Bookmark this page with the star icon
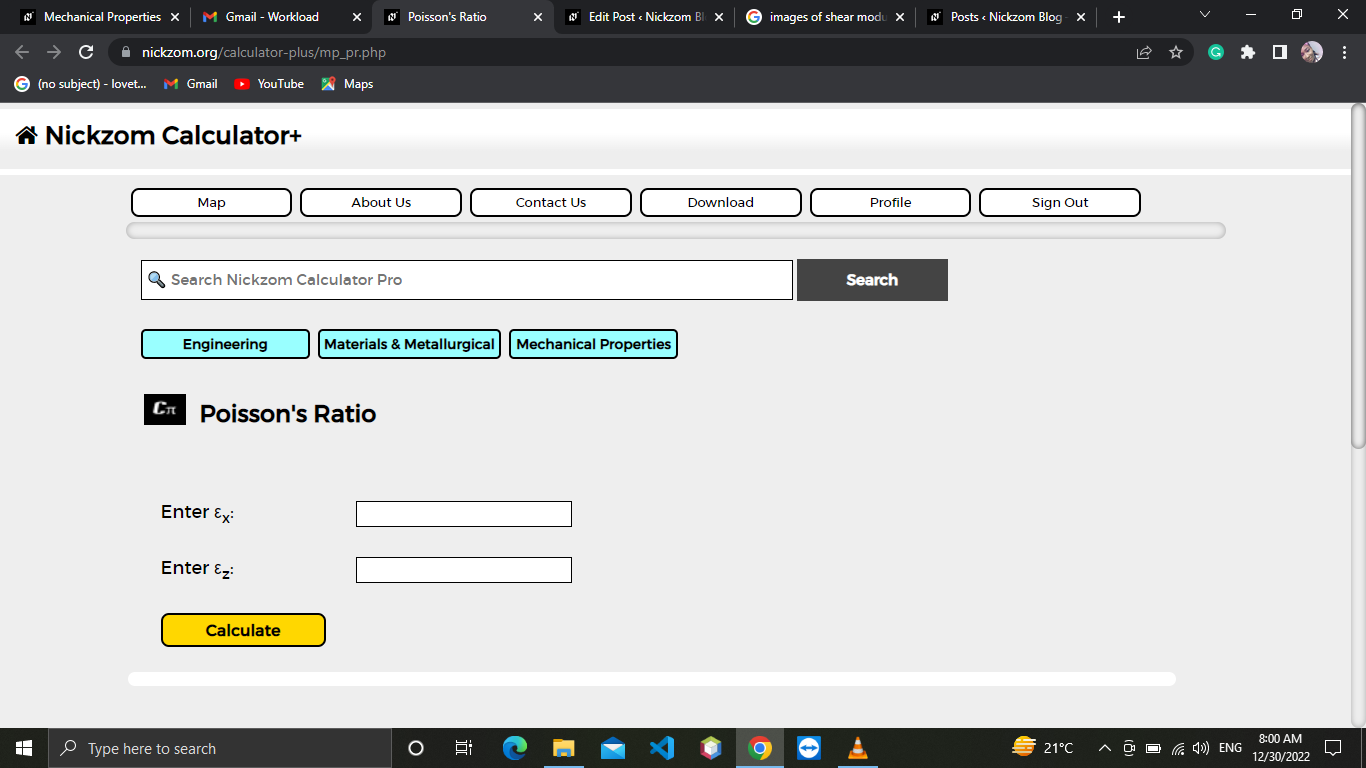 1176,52
